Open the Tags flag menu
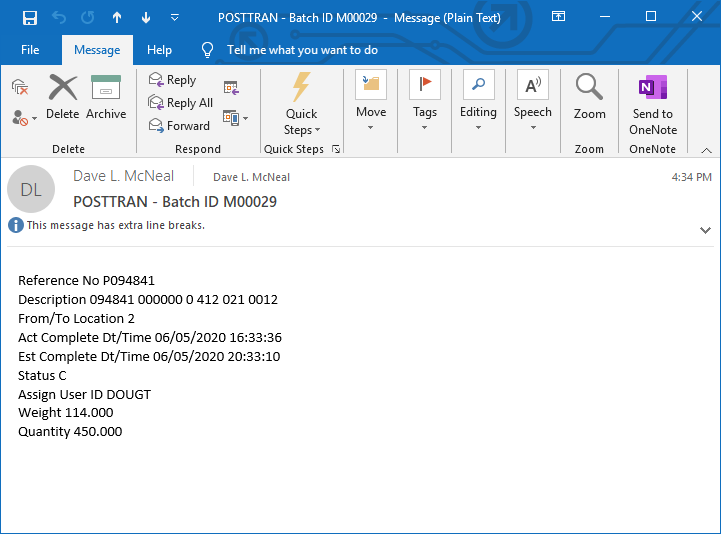This screenshot has height=534, width=721. point(424,101)
